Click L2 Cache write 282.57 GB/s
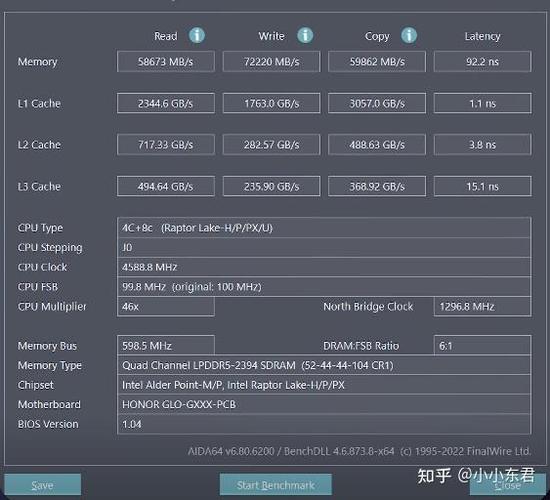 (x=271, y=145)
